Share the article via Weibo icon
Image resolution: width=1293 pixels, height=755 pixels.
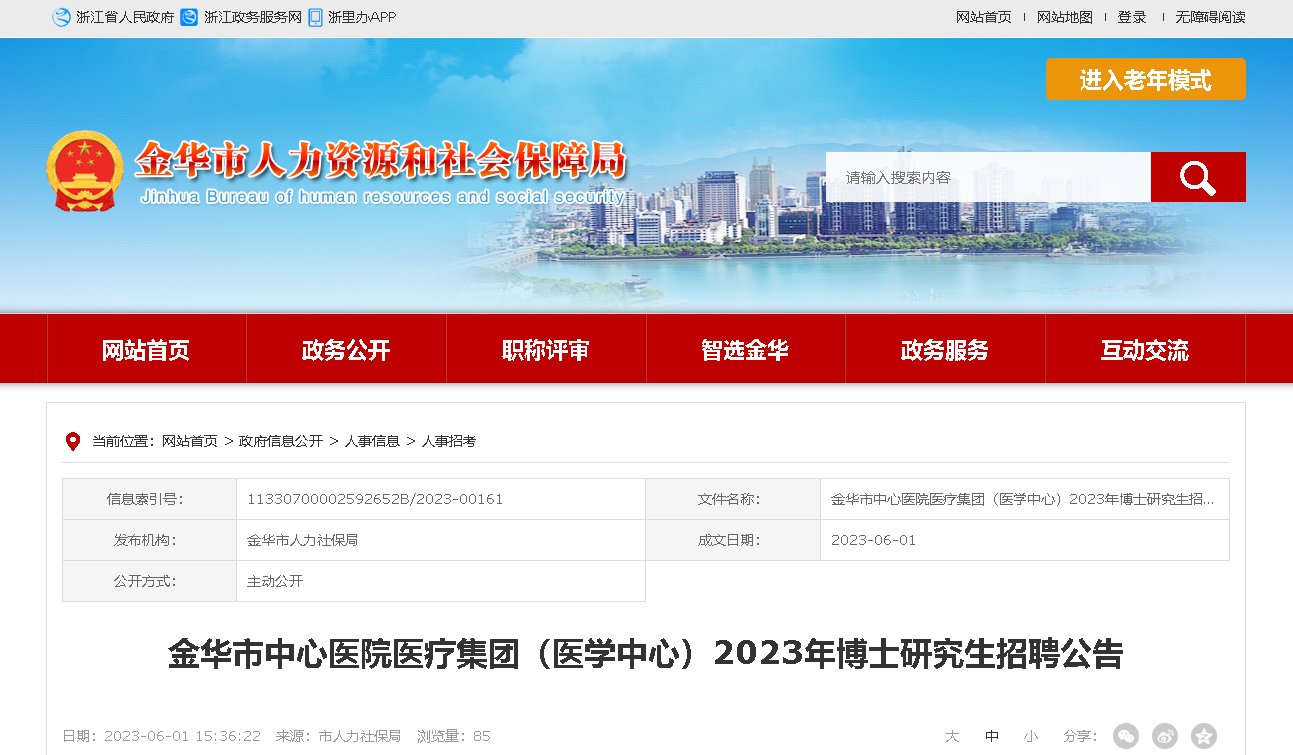[x=1165, y=736]
